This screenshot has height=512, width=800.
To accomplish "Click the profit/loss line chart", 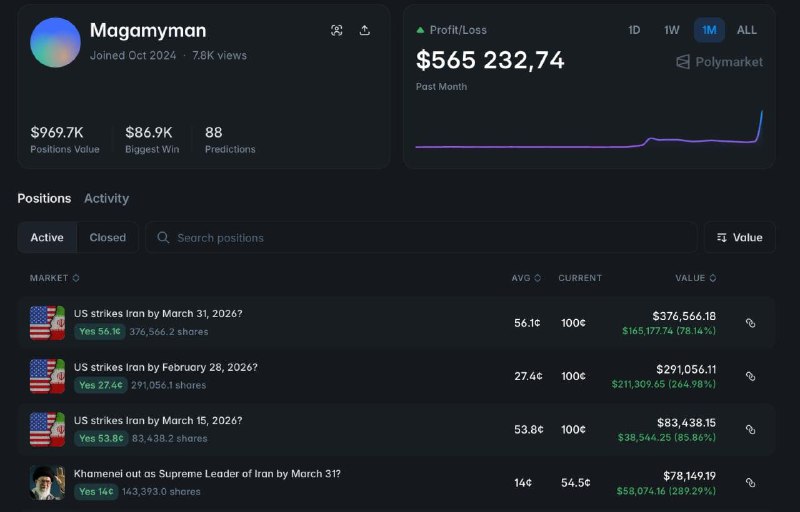I will pyautogui.click(x=590, y=140).
